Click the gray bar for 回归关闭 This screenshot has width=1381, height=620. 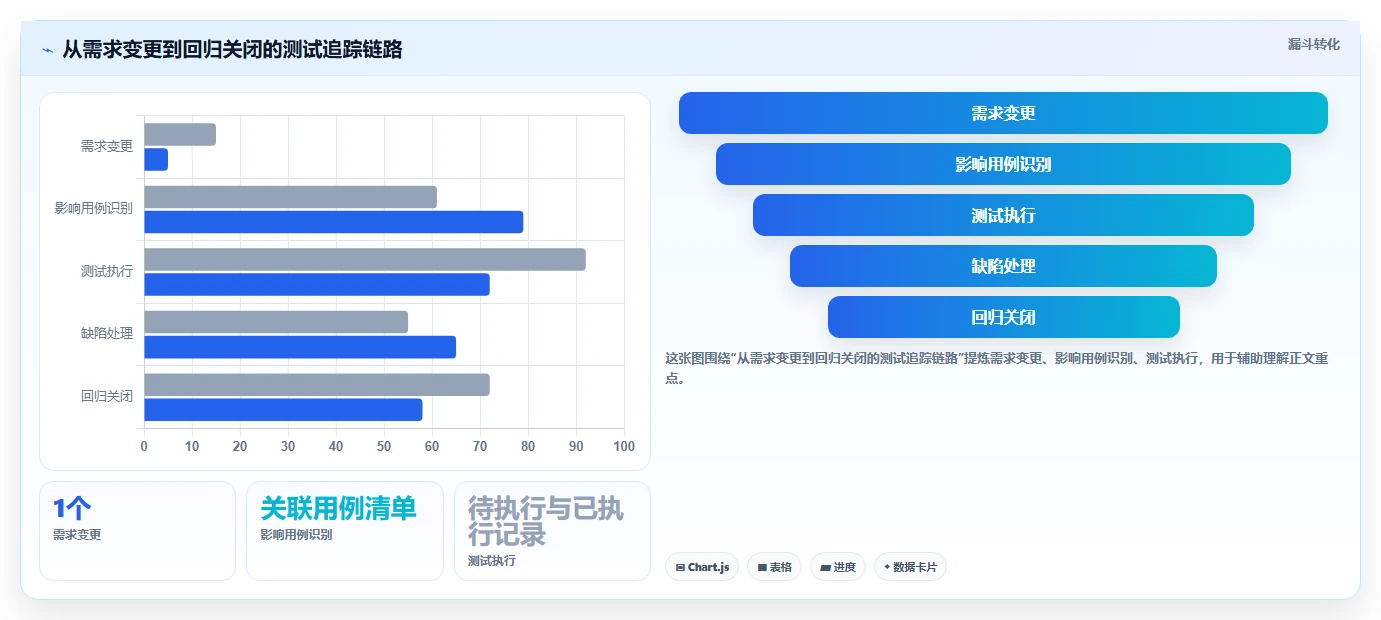tap(317, 384)
